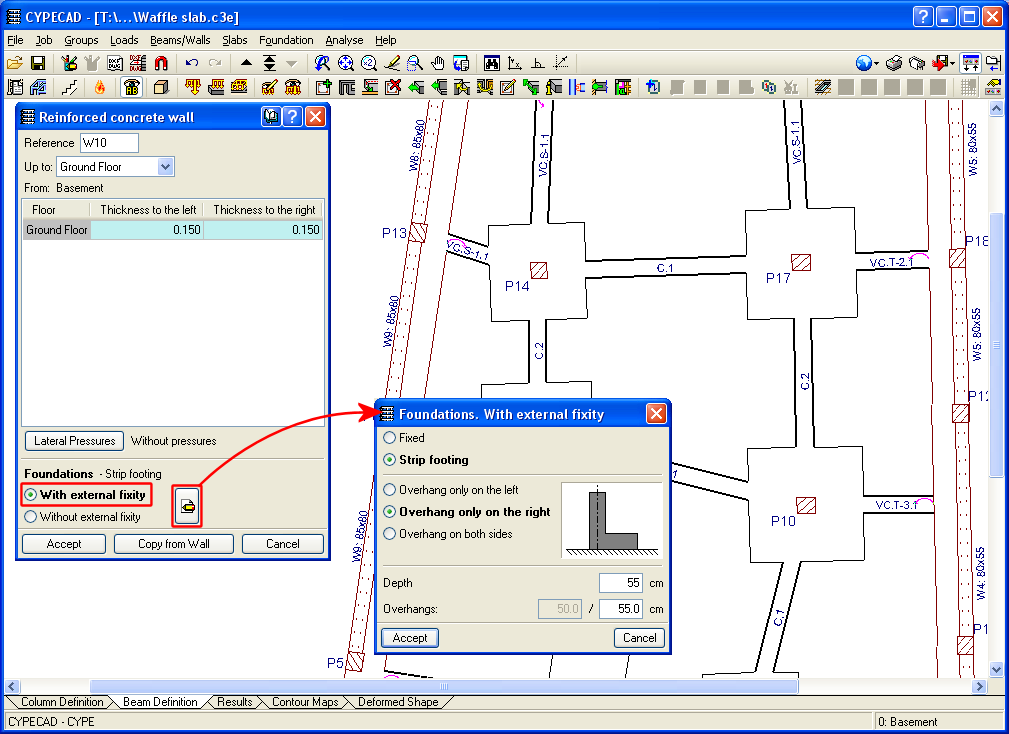
Task: Click the Lateral Pressures button
Action: (75, 441)
